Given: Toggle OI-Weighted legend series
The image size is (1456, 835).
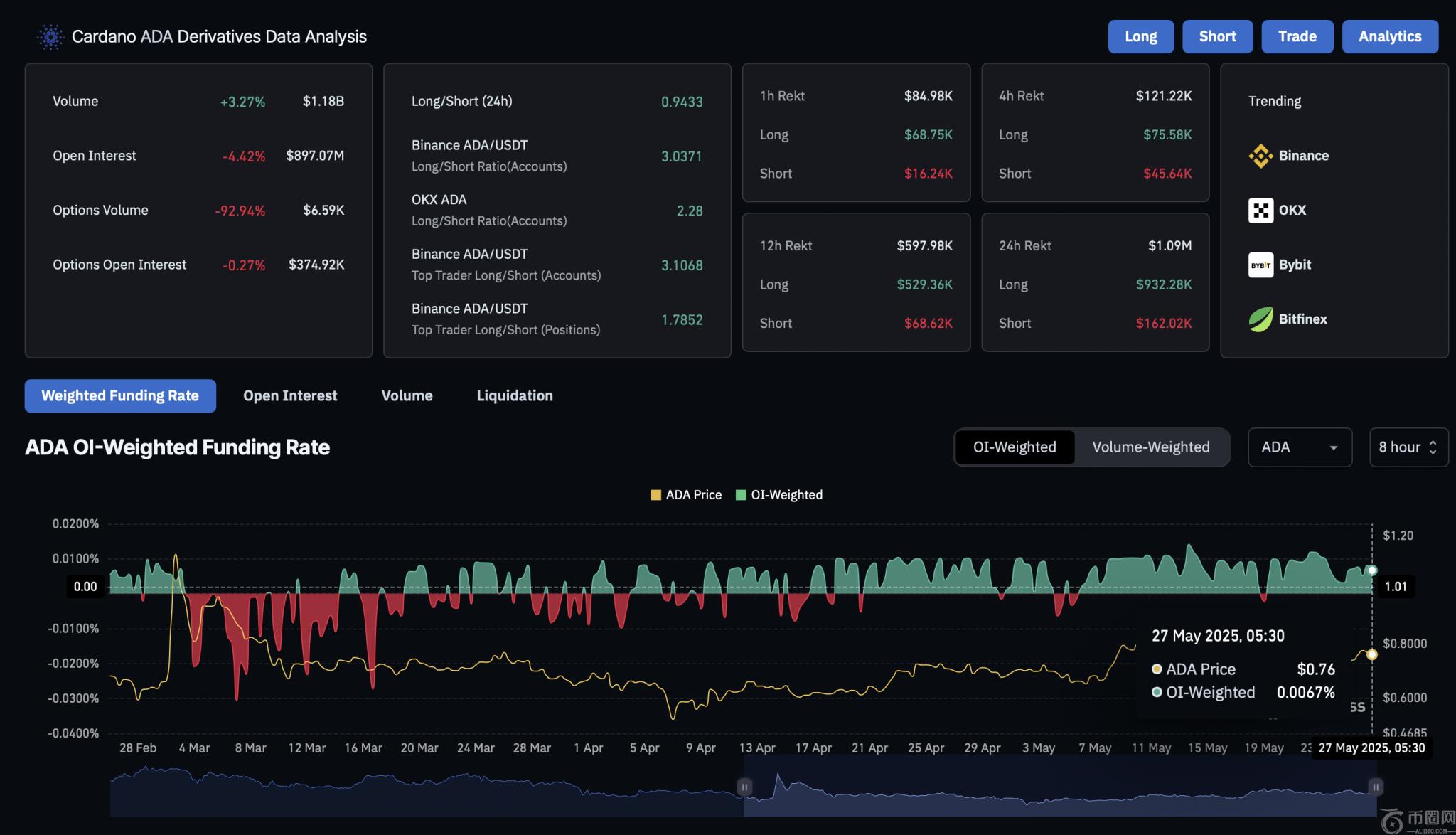Looking at the screenshot, I should [779, 495].
